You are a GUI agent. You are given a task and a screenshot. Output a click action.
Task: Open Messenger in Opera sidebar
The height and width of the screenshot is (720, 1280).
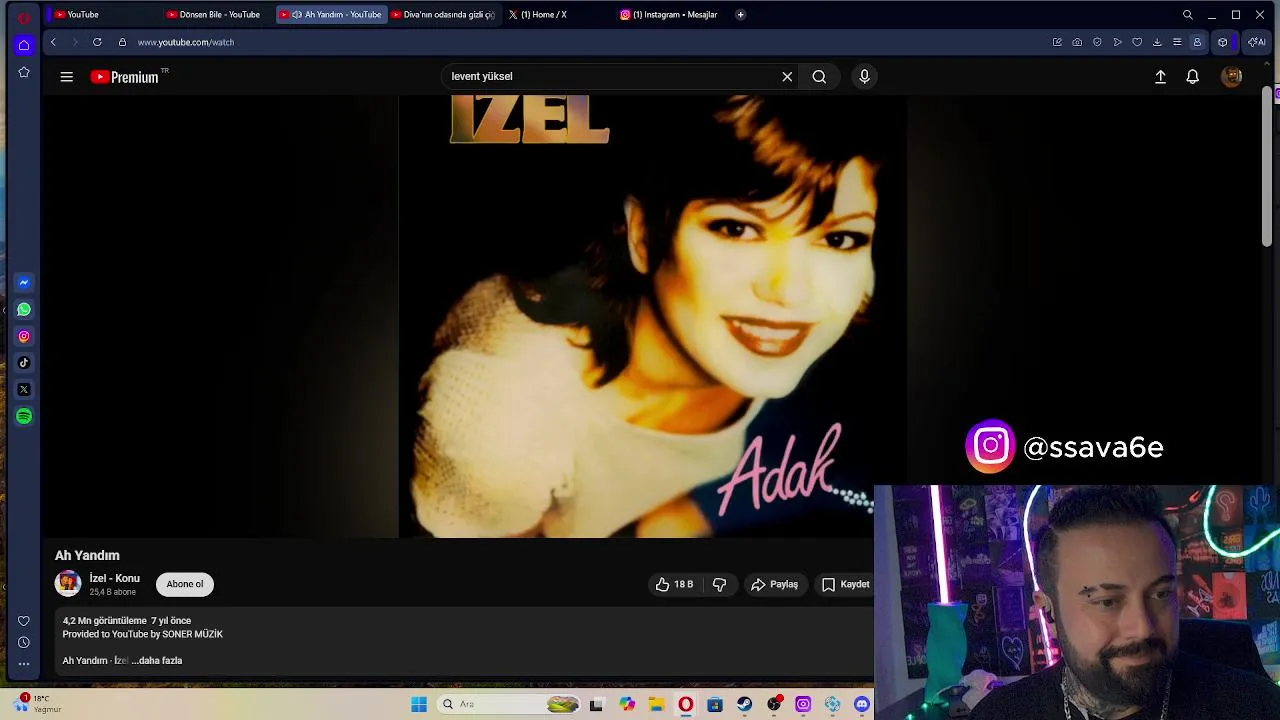tap(24, 283)
